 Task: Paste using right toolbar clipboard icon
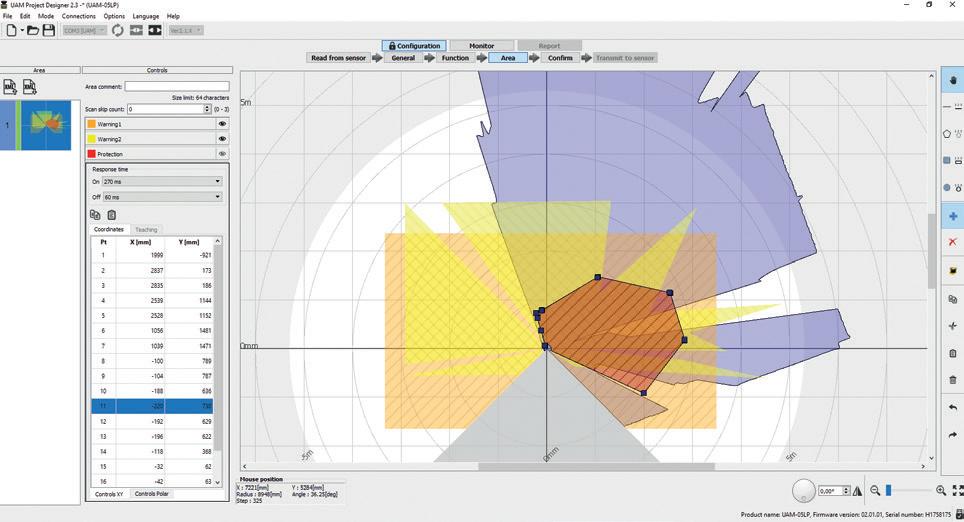click(x=953, y=354)
